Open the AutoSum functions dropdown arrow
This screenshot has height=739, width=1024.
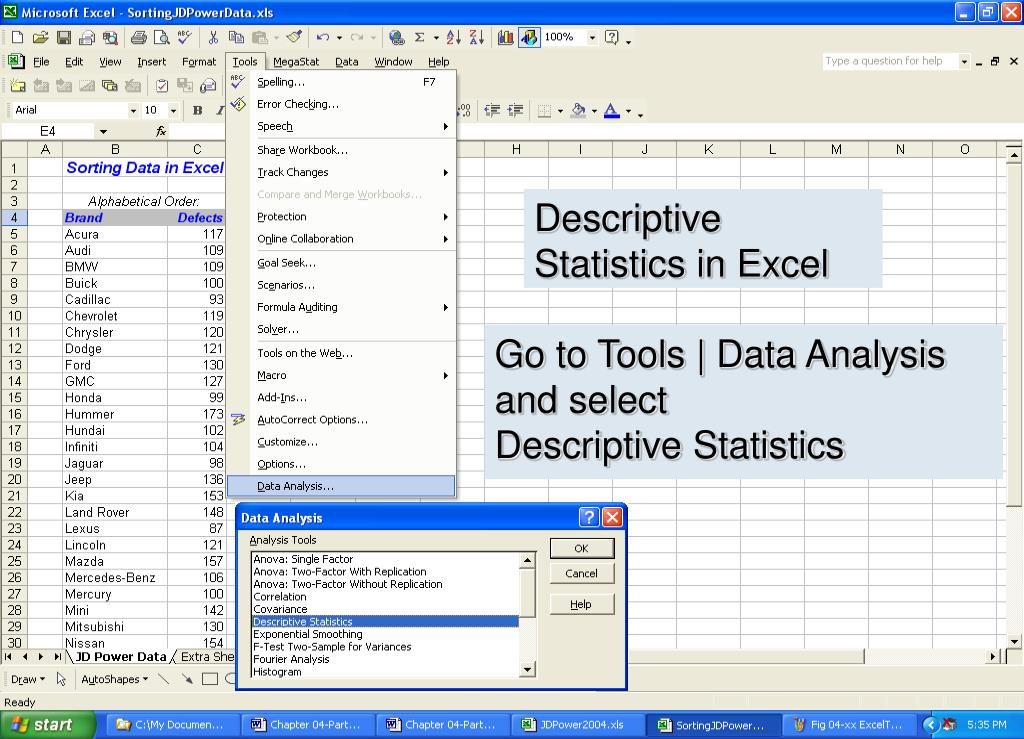tap(436, 37)
